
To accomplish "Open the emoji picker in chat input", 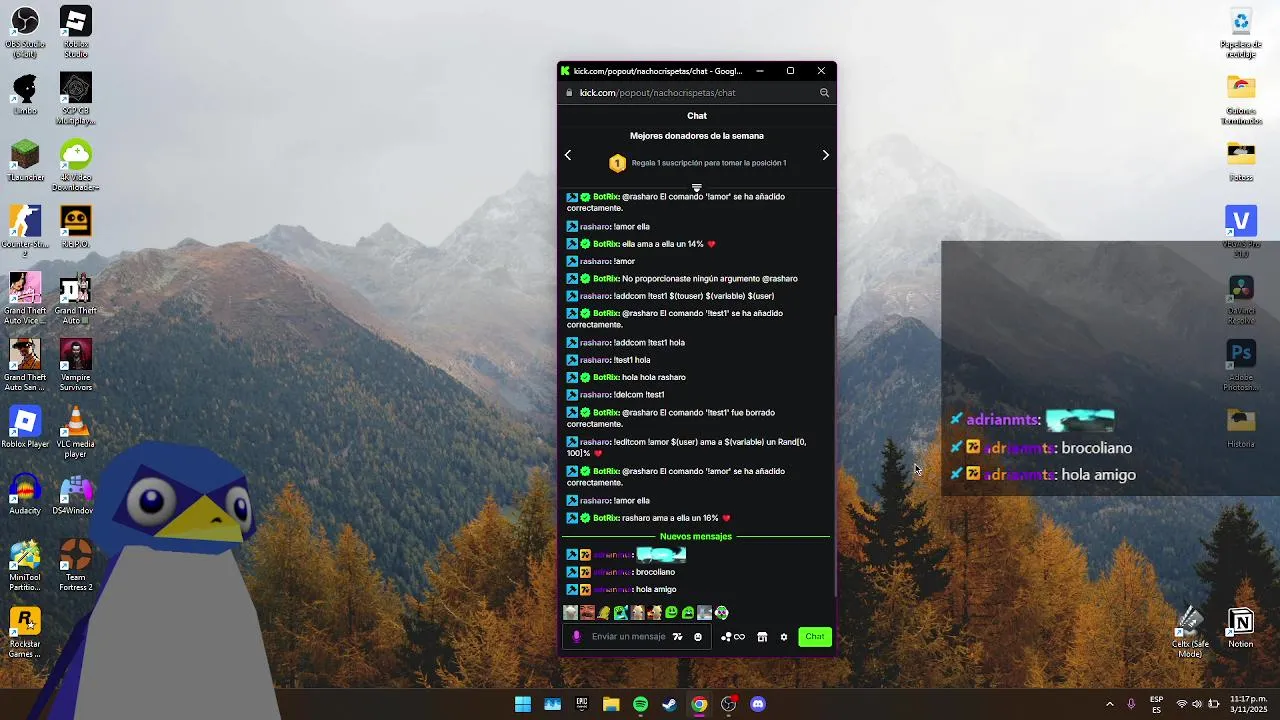I will [698, 637].
